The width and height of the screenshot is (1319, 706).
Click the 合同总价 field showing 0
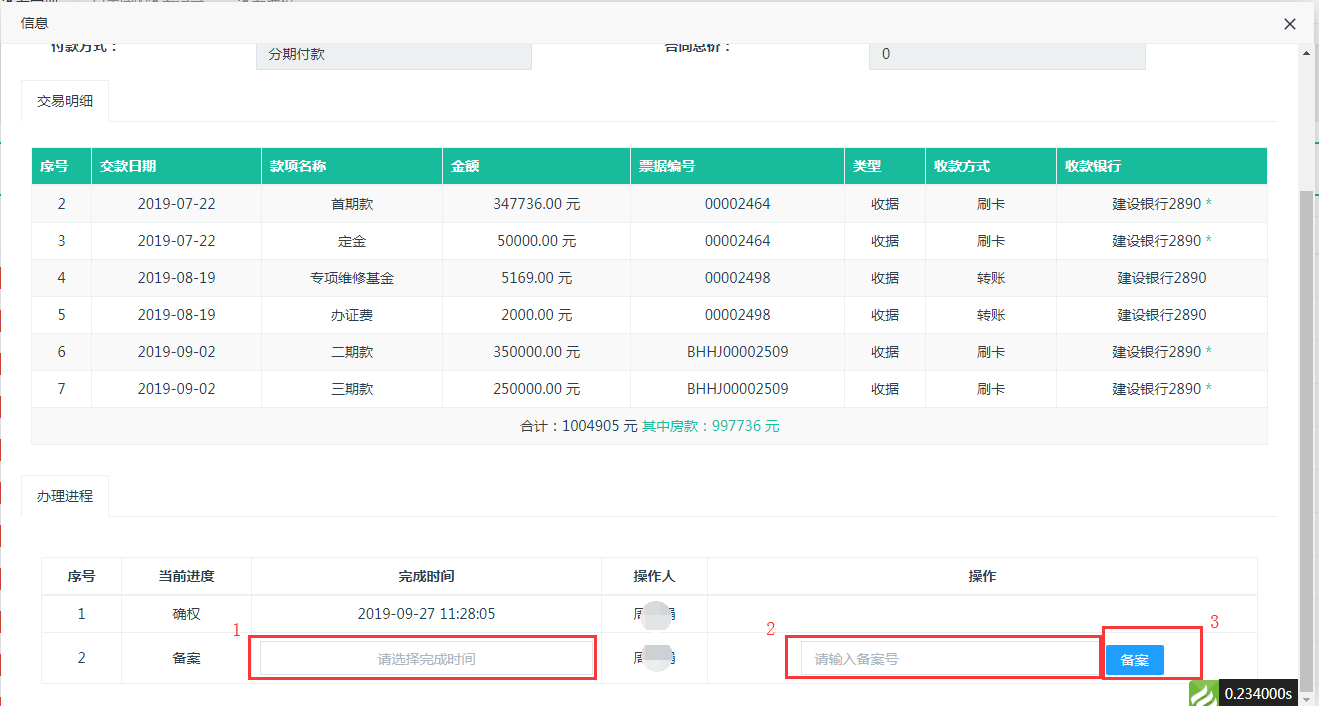[x=1007, y=54]
